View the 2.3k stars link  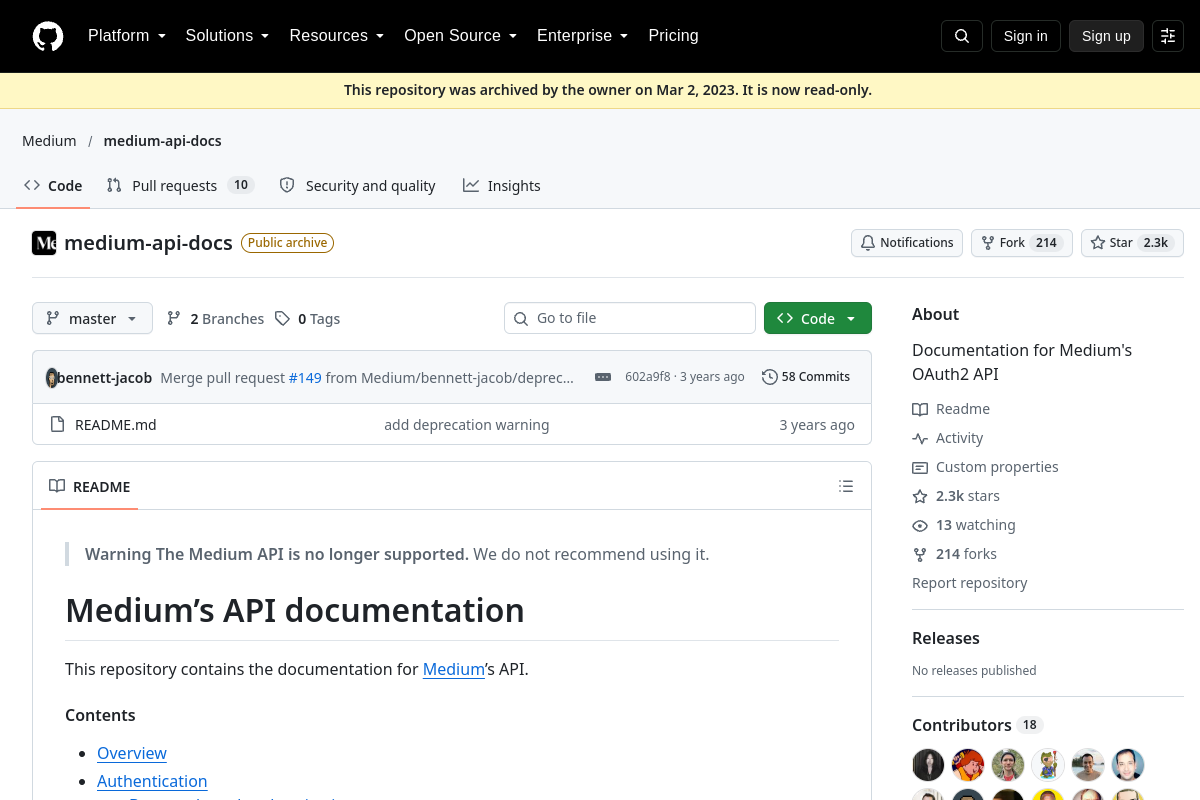click(956, 496)
